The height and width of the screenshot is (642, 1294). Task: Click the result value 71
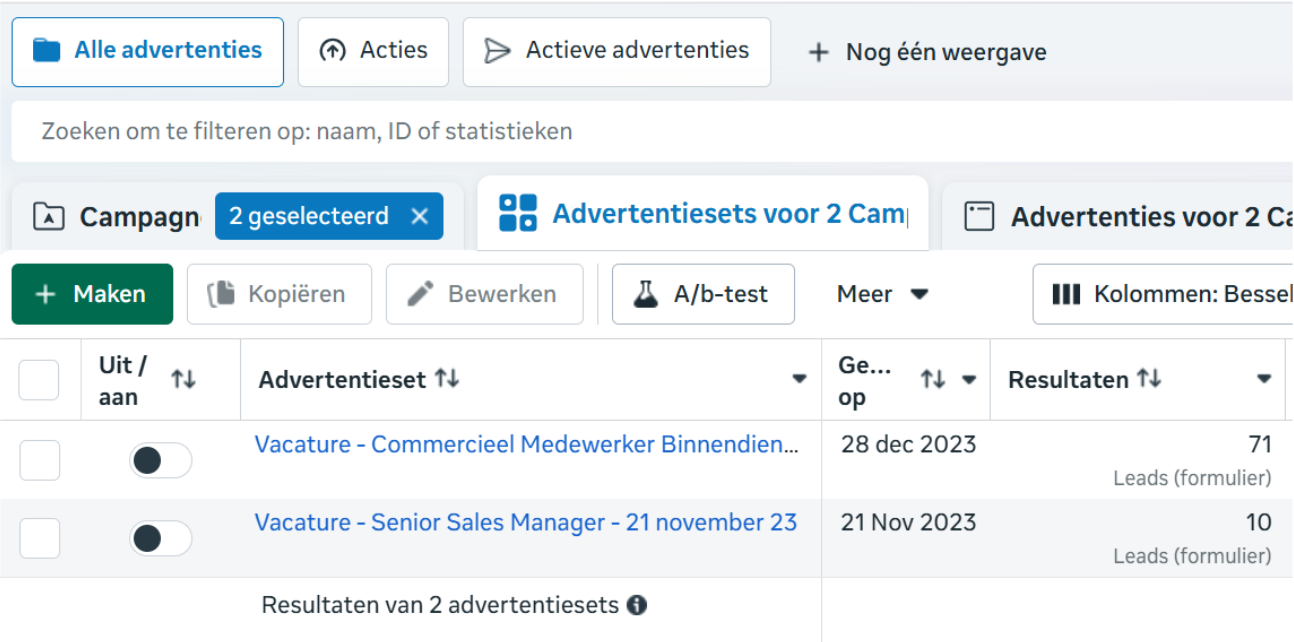1259,444
